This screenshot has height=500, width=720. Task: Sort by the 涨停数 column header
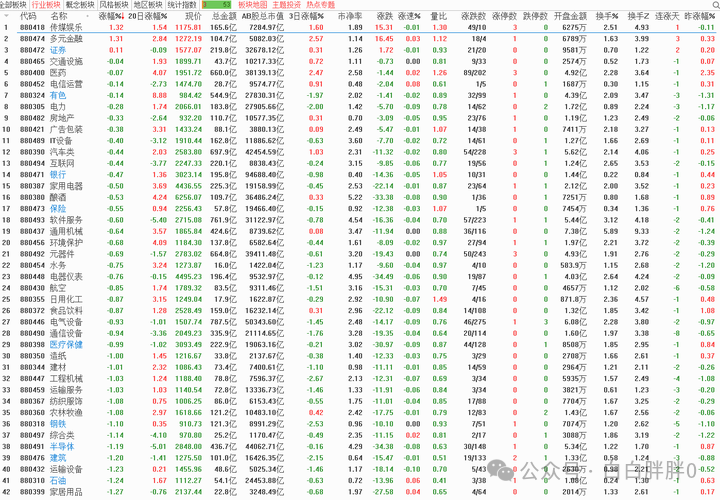(505, 16)
